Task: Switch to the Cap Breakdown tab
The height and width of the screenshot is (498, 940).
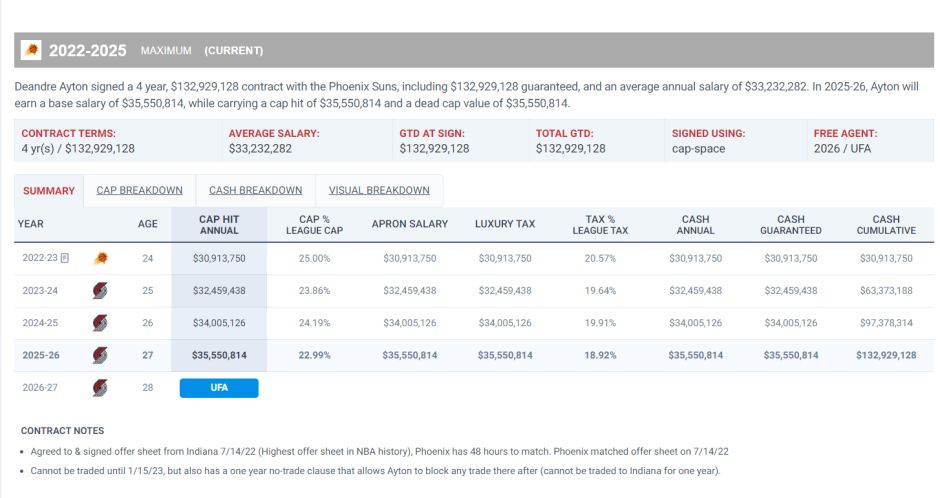Action: (139, 191)
